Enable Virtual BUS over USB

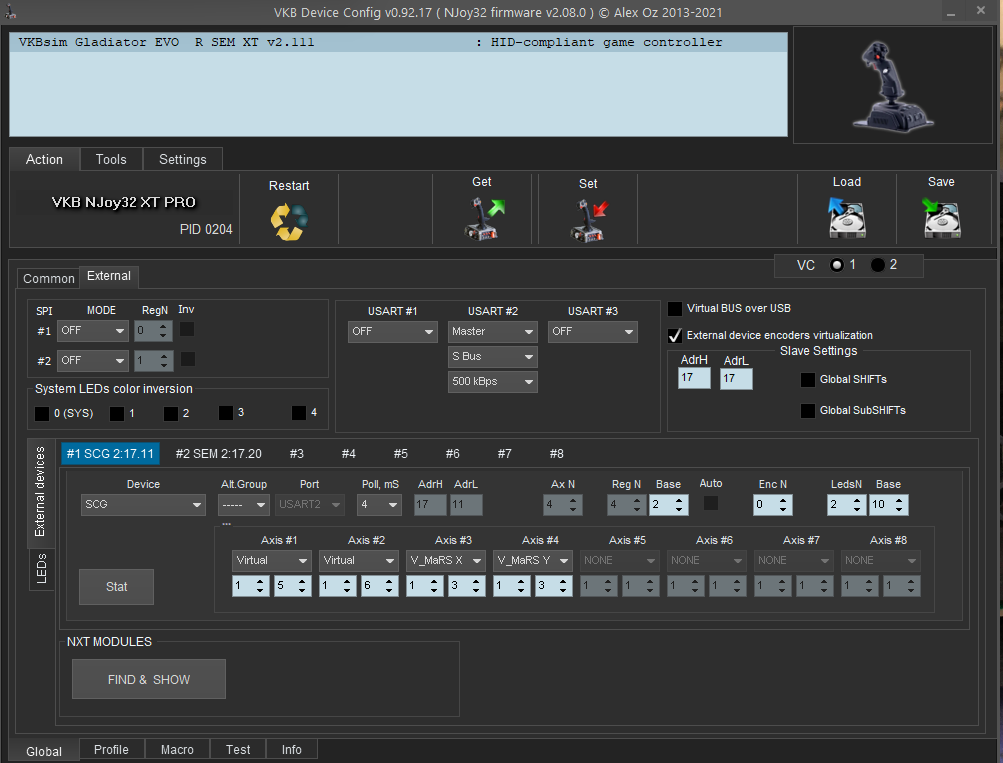(674, 309)
